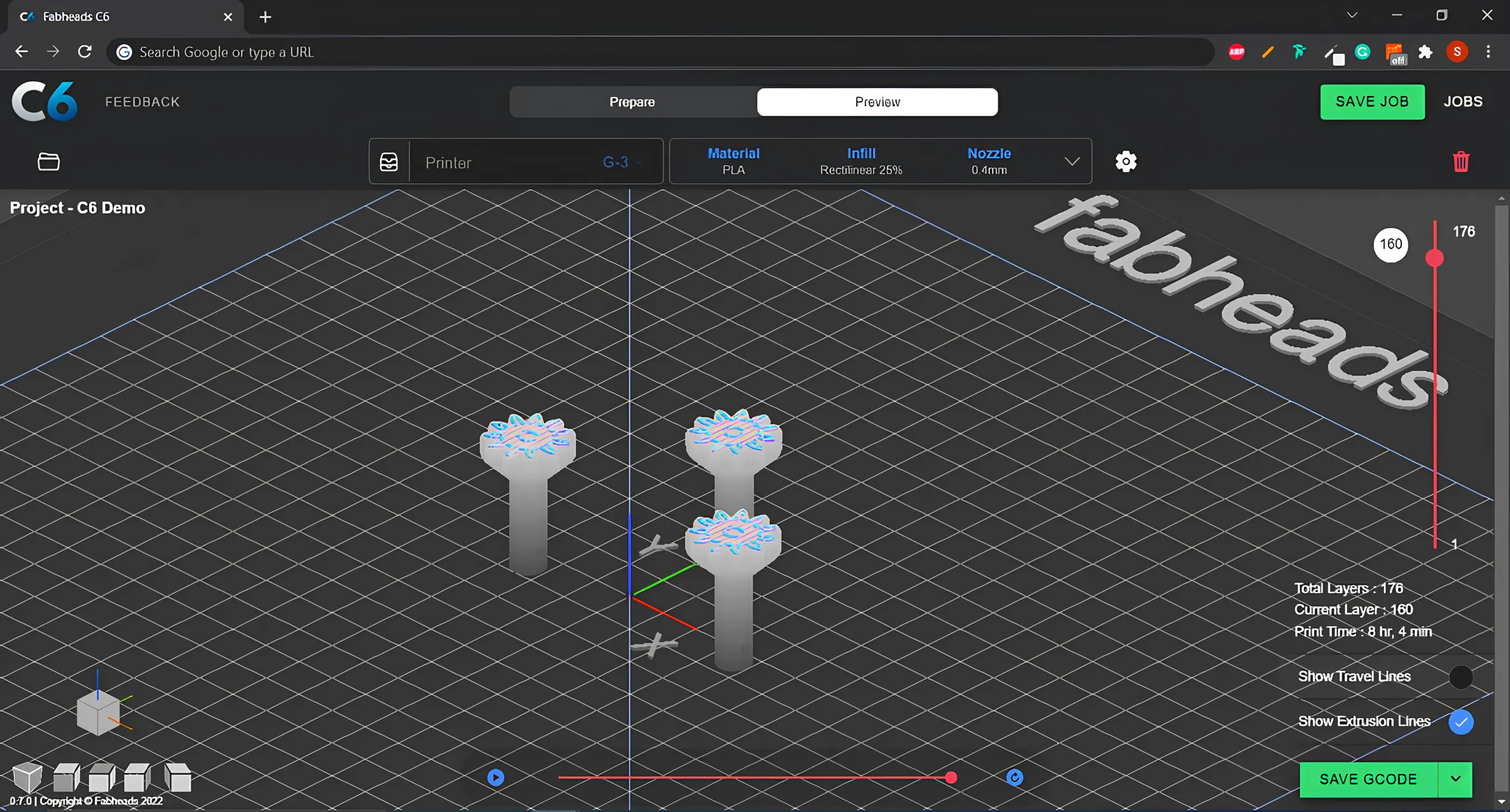Click 'Print Time : 8 hr, 4 min'

pyautogui.click(x=1363, y=631)
